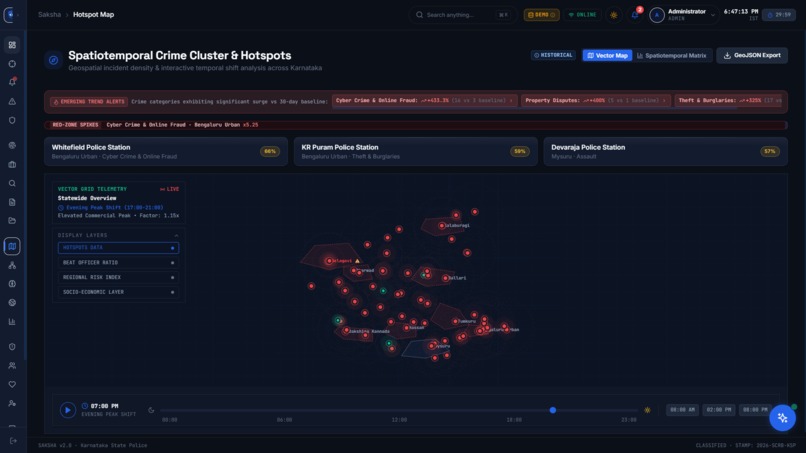Click the logout arrow icon at sidebar bottom

click(13, 441)
